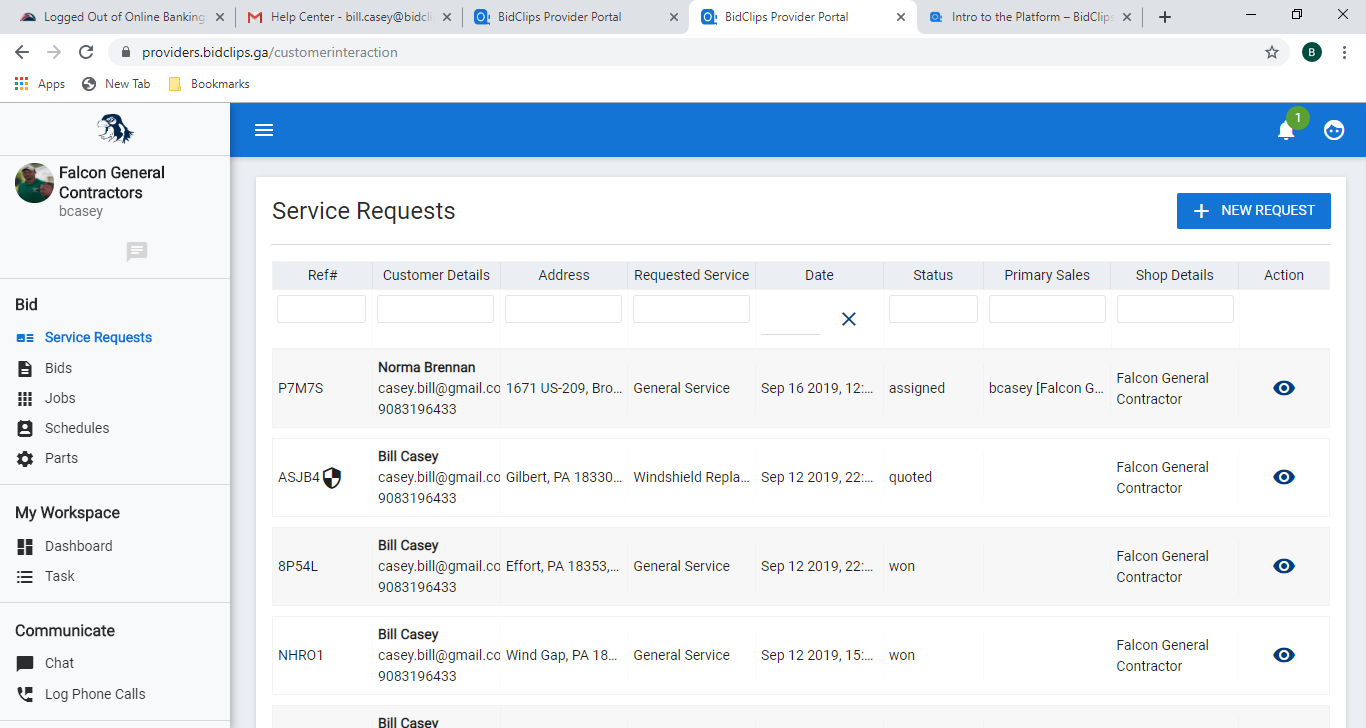
Task: Click the Falcon logo at sidebar top
Action: (115, 129)
